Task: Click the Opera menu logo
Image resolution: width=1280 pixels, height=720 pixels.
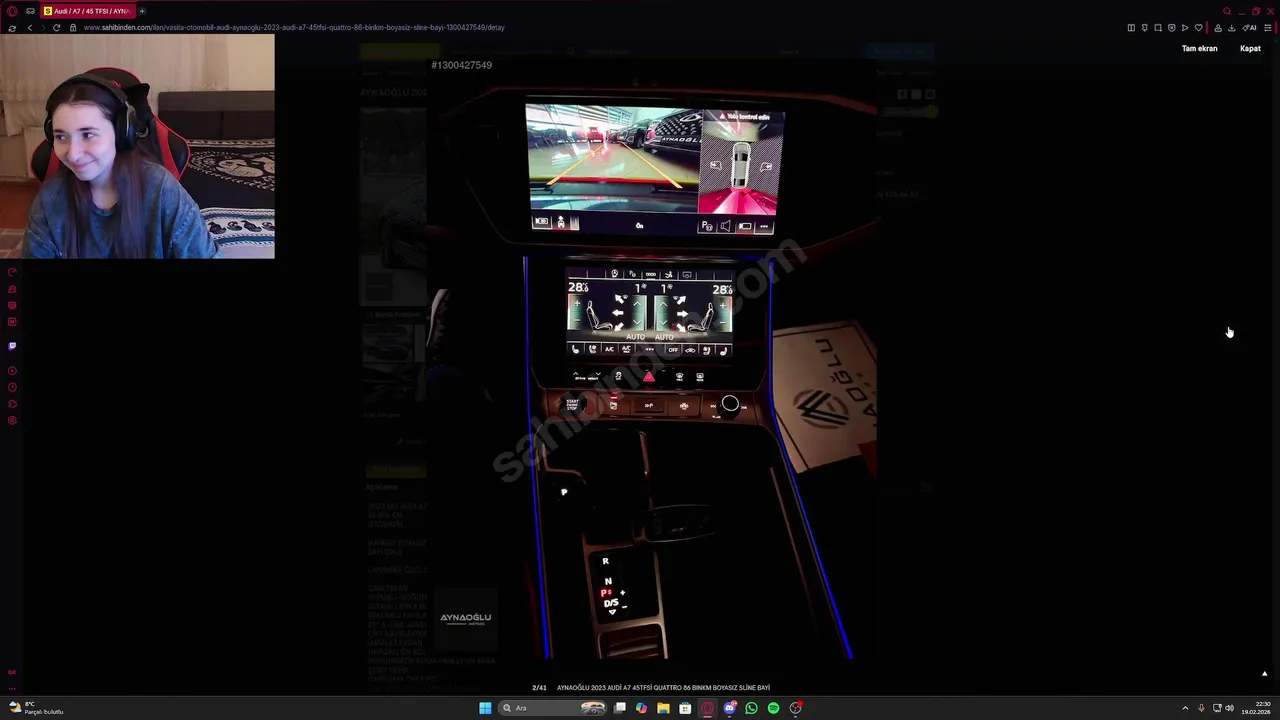Action: click(12, 11)
